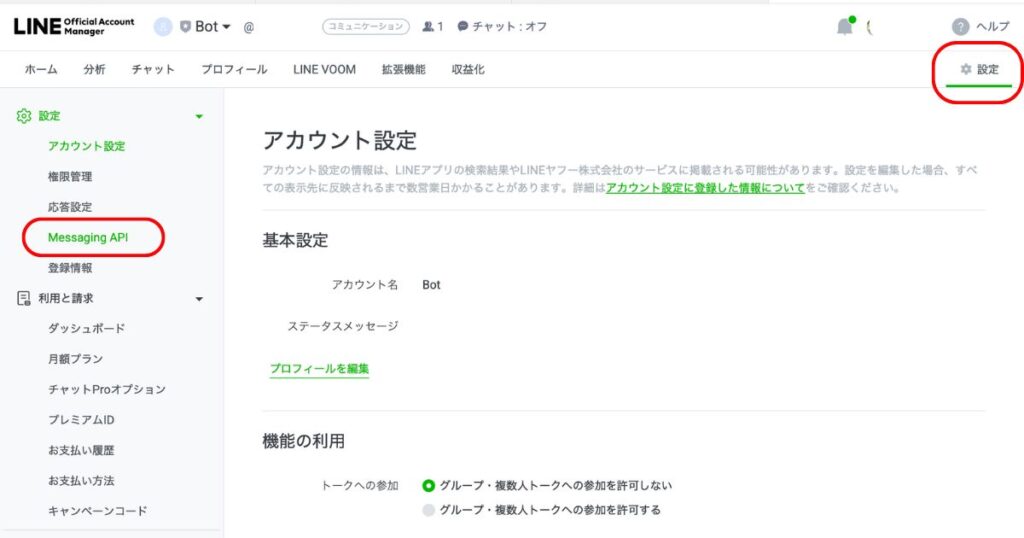Open ダッシュボード in the sidebar

[x=86, y=328]
